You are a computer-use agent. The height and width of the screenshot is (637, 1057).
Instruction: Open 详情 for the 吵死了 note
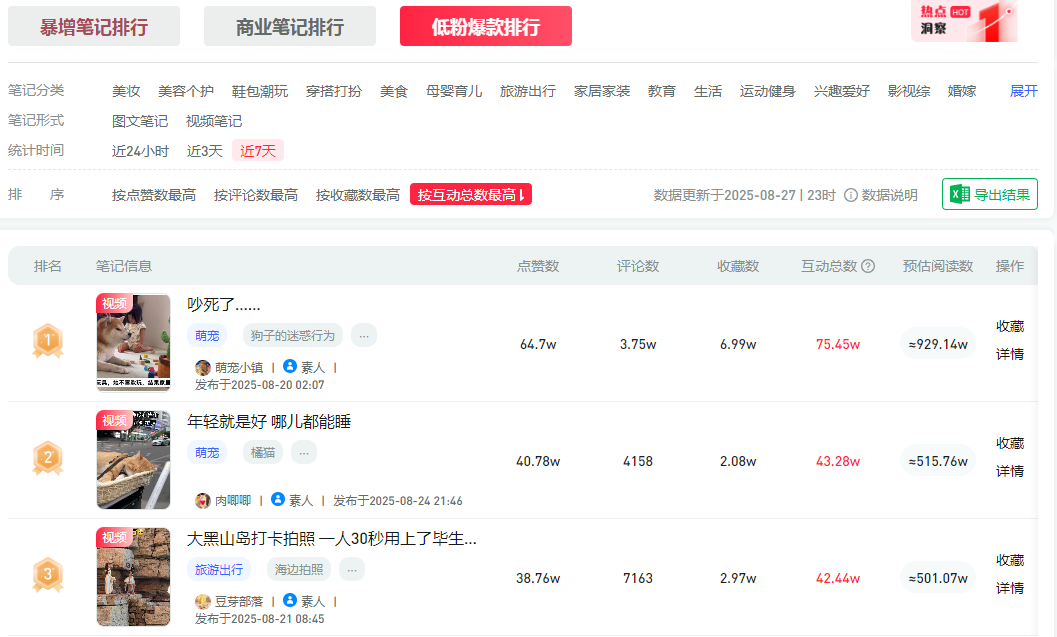pyautogui.click(x=1010, y=354)
